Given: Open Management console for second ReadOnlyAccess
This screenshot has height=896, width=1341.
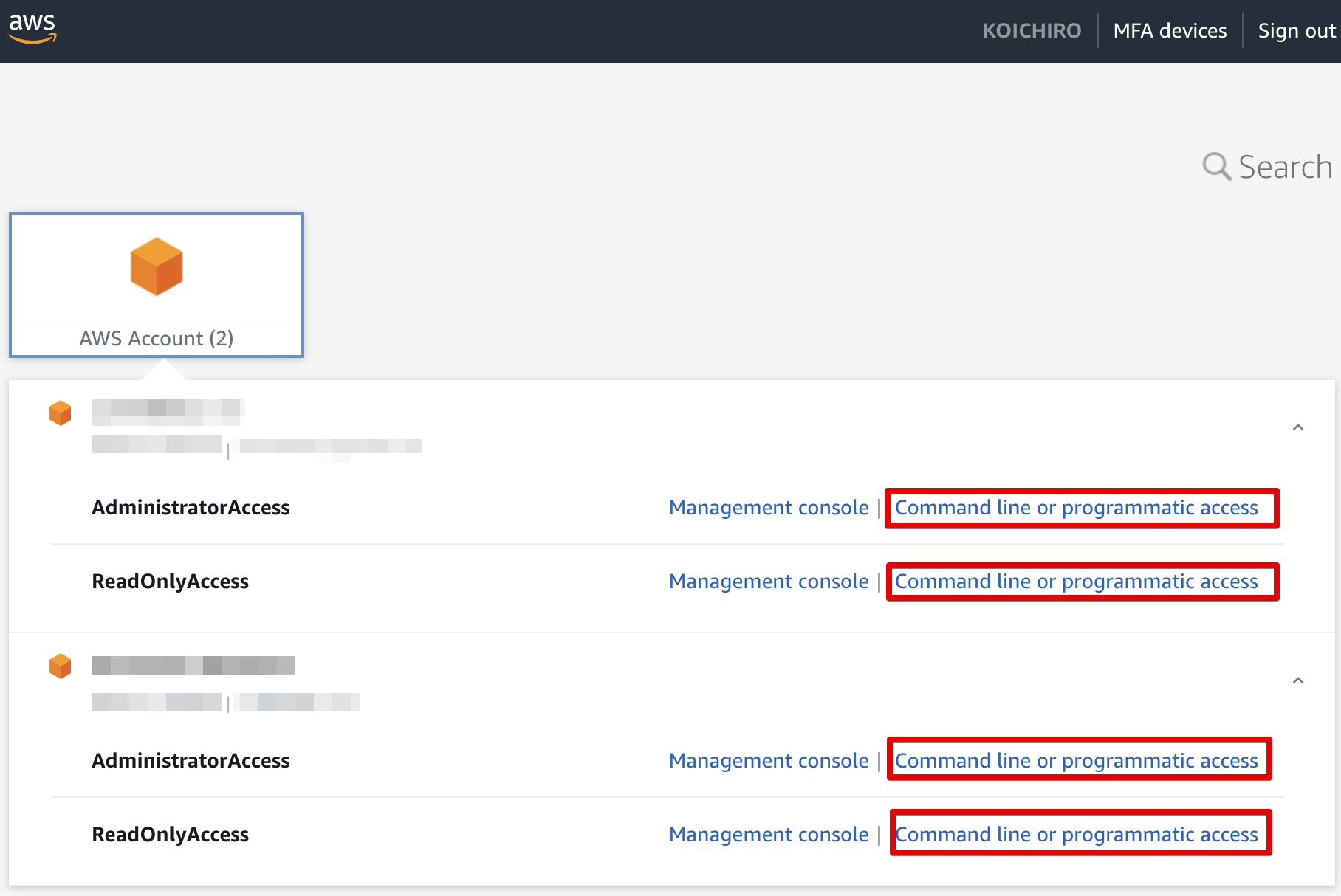Looking at the screenshot, I should pos(769,835).
